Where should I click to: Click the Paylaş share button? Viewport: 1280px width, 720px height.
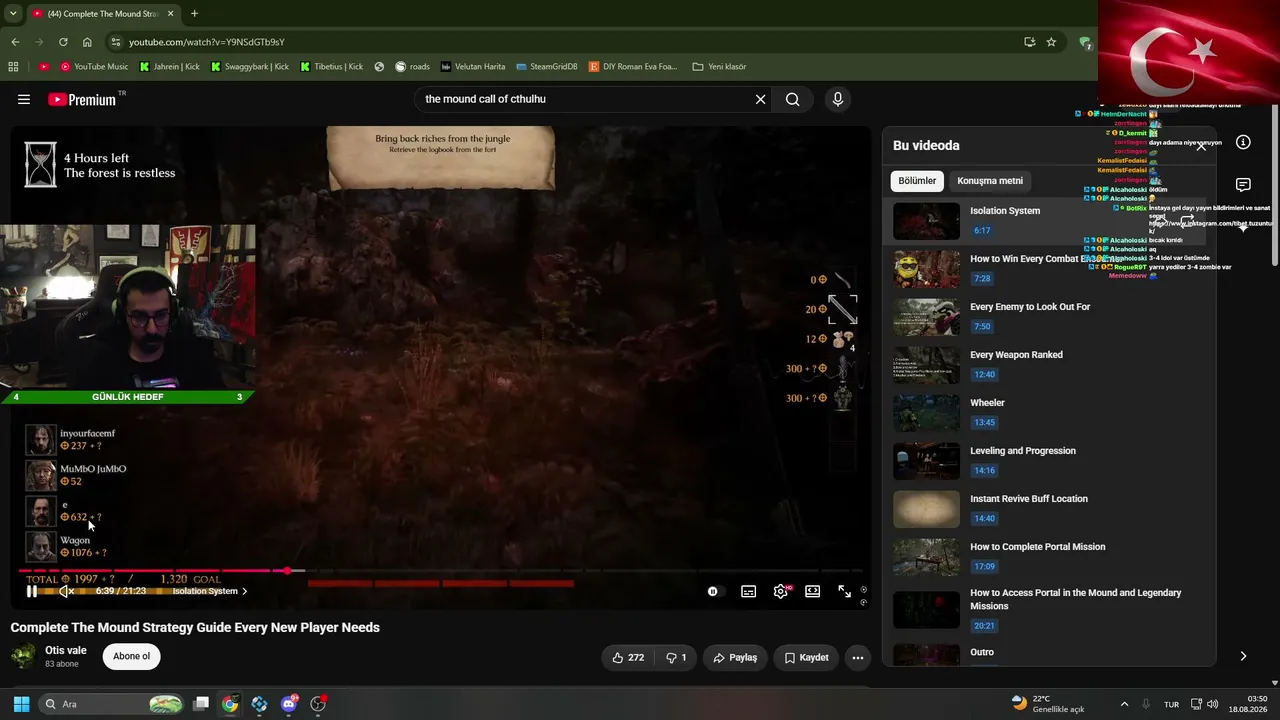coord(735,657)
